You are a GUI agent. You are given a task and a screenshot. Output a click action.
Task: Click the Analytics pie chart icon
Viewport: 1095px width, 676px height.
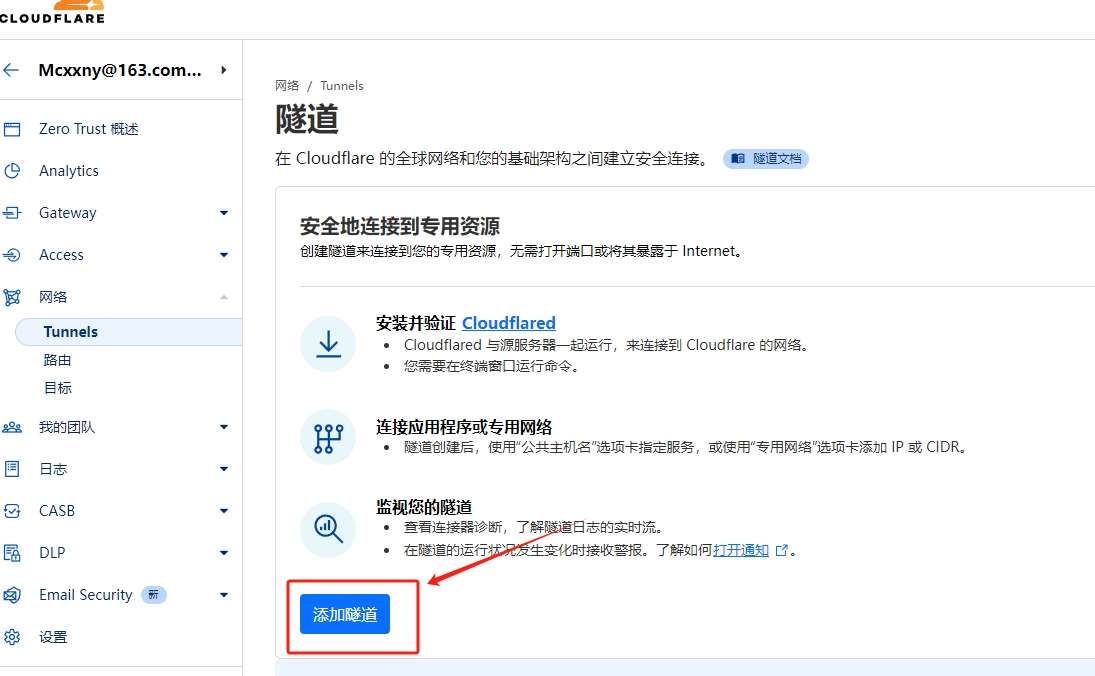click(x=12, y=171)
